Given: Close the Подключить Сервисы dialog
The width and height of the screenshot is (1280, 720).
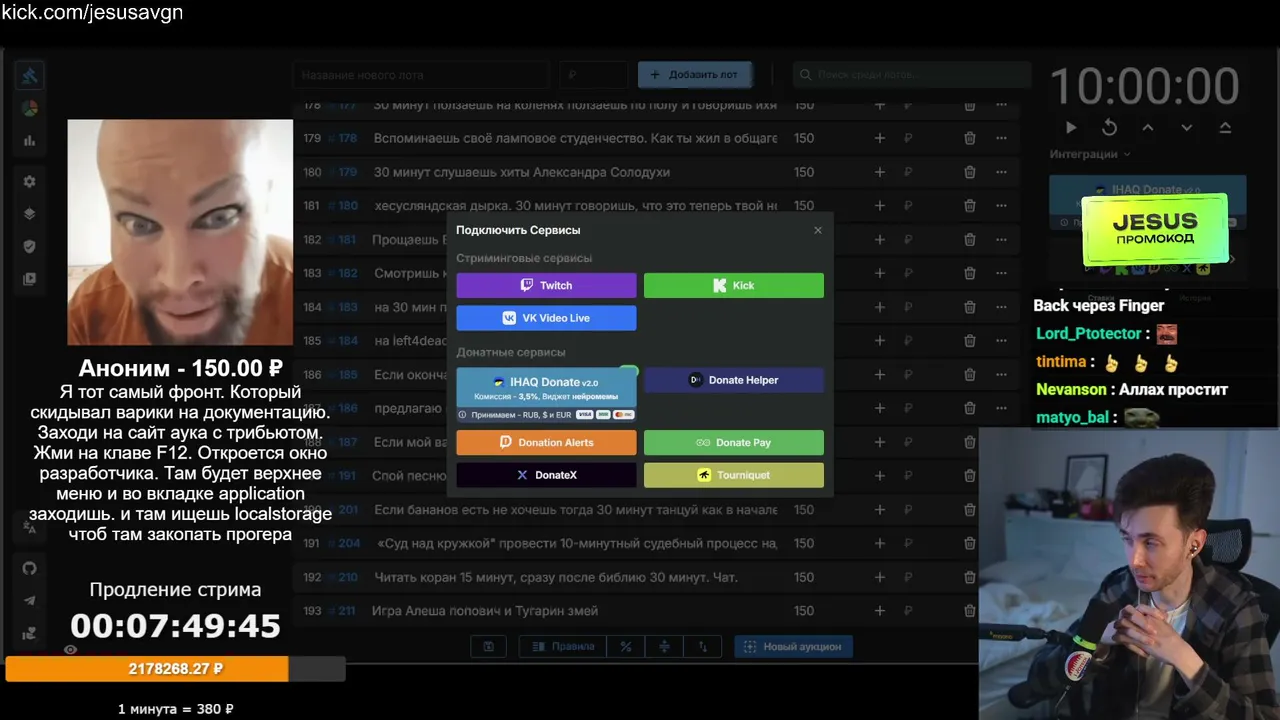Looking at the screenshot, I should (818, 230).
